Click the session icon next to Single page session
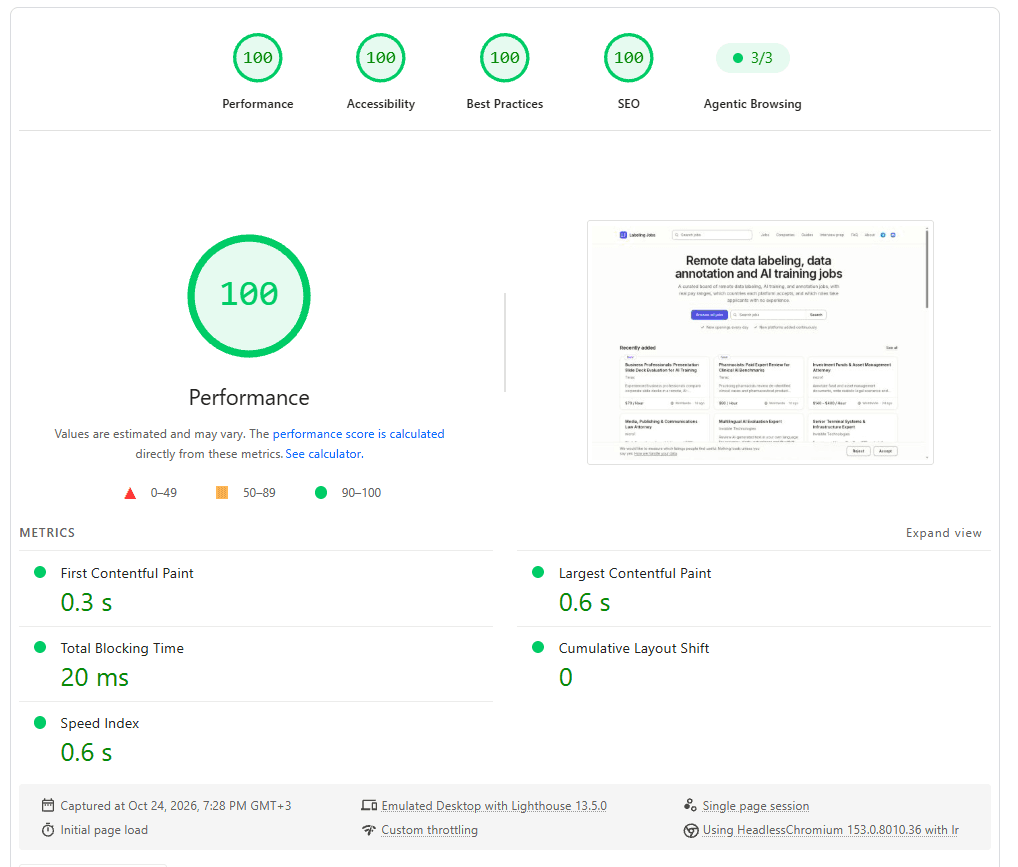This screenshot has width=1018, height=867. pyautogui.click(x=690, y=805)
